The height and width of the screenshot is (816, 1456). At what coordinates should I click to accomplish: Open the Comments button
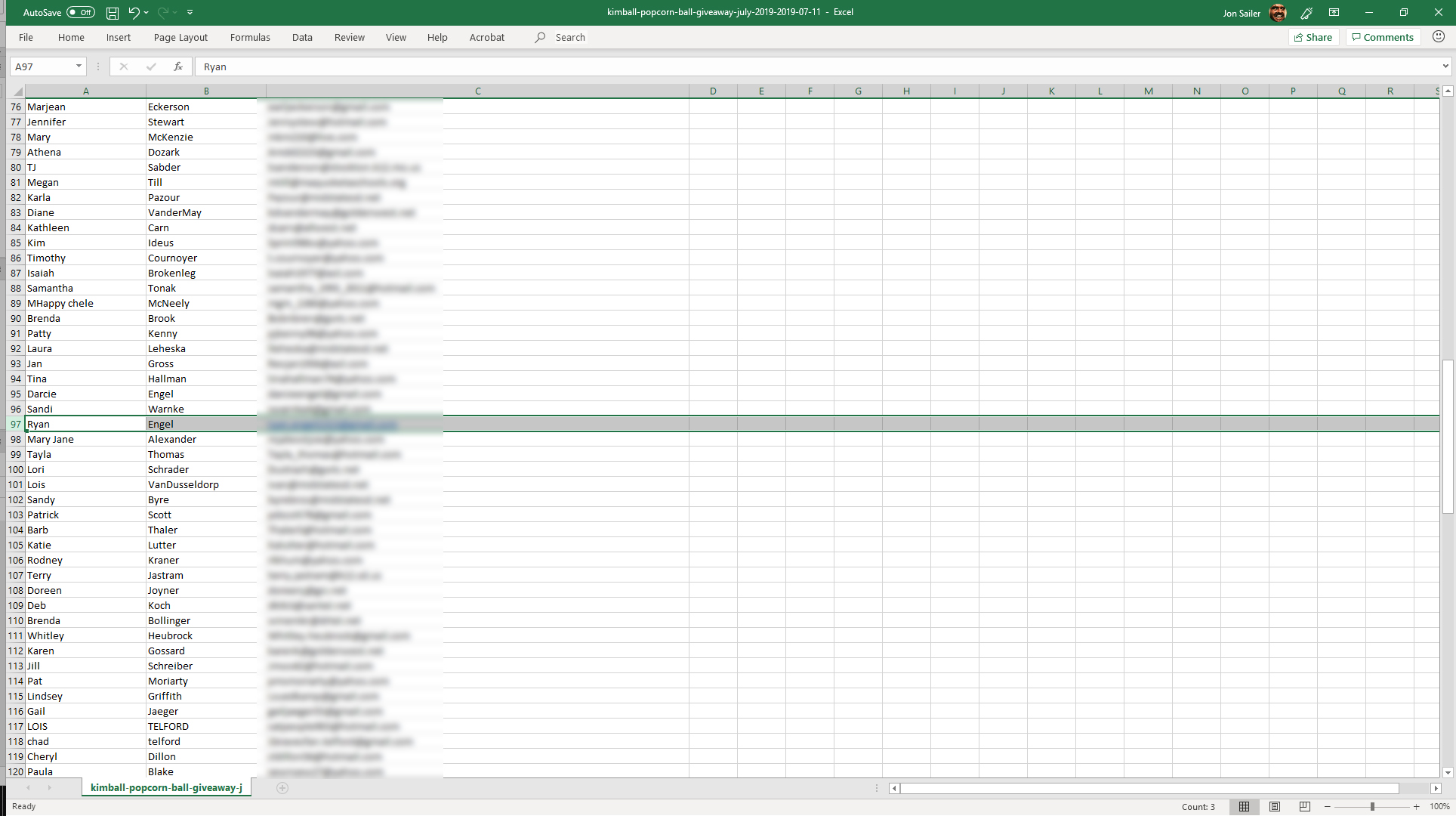tap(1383, 37)
